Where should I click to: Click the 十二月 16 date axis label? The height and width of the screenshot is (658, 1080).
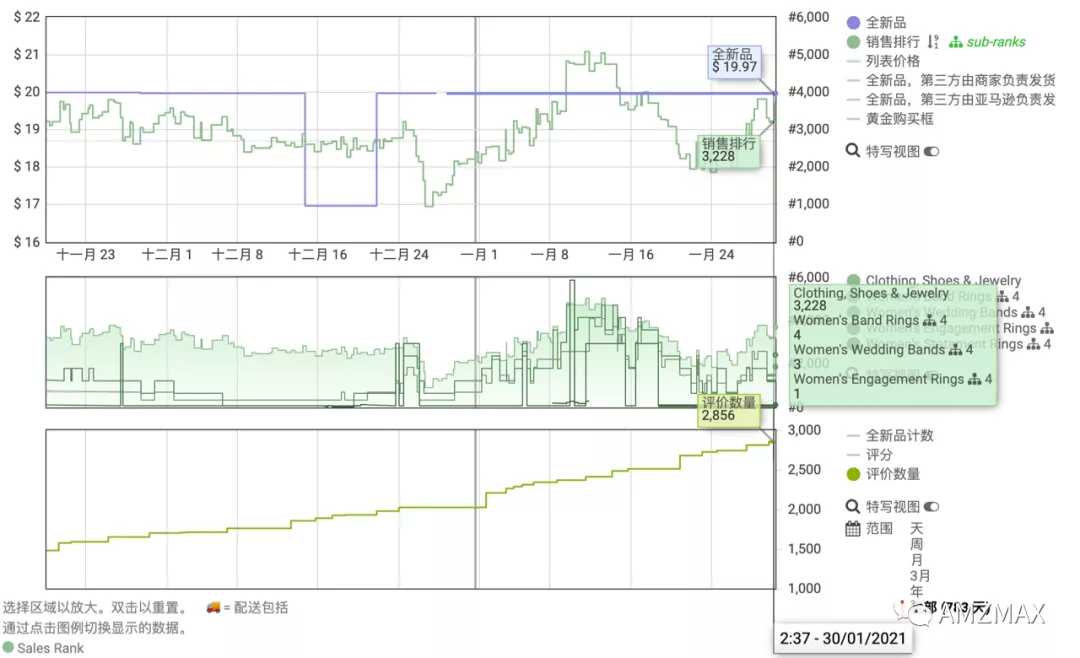click(x=318, y=255)
